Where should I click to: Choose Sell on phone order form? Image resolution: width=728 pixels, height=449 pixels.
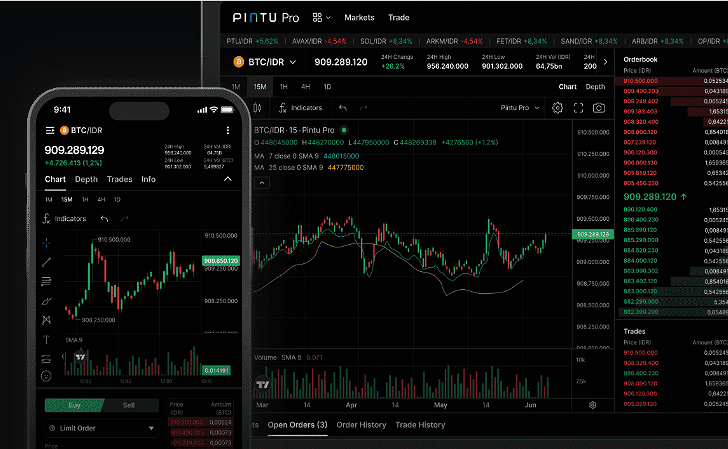click(x=129, y=405)
